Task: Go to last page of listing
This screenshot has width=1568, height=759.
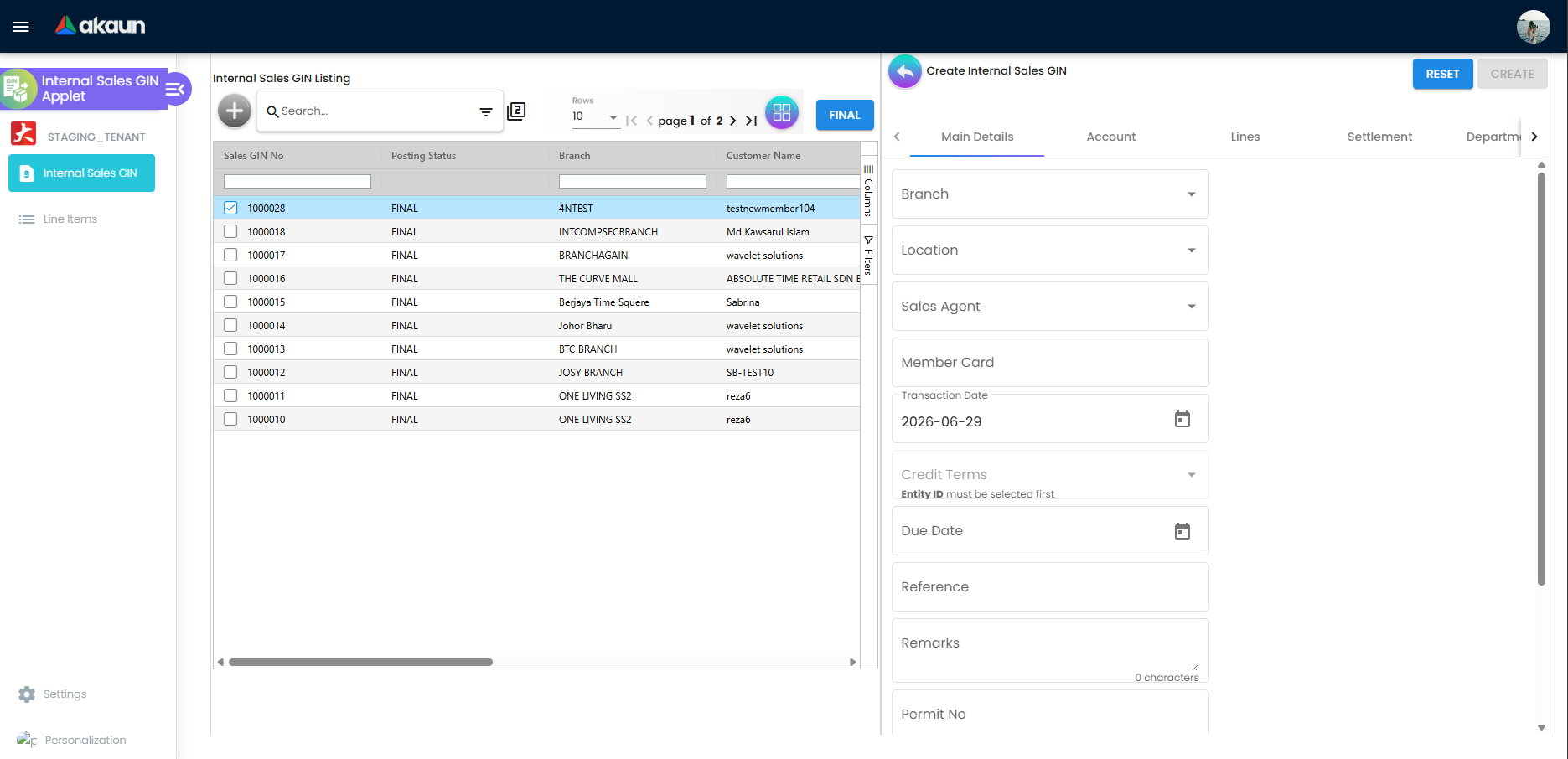Action: pyautogui.click(x=751, y=121)
